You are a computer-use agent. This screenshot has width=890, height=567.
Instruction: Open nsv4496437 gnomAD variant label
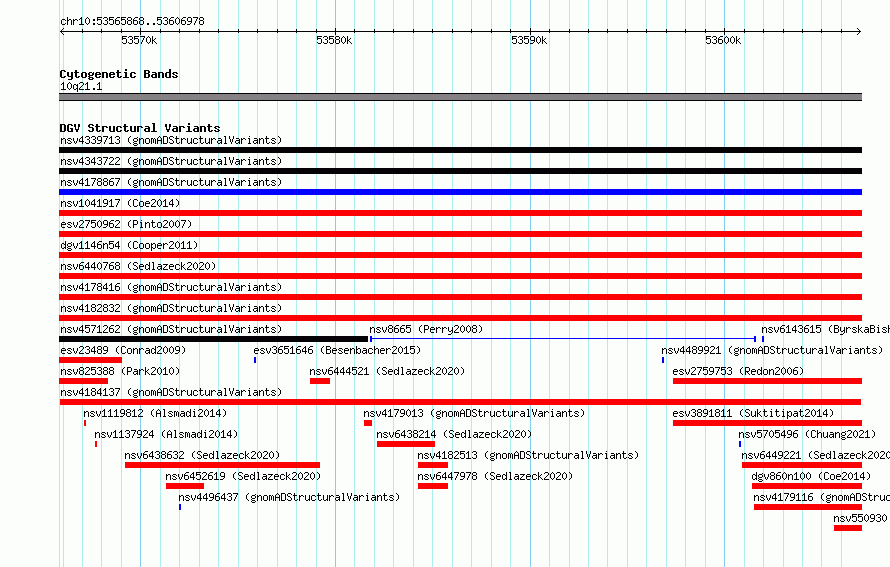click(289, 497)
